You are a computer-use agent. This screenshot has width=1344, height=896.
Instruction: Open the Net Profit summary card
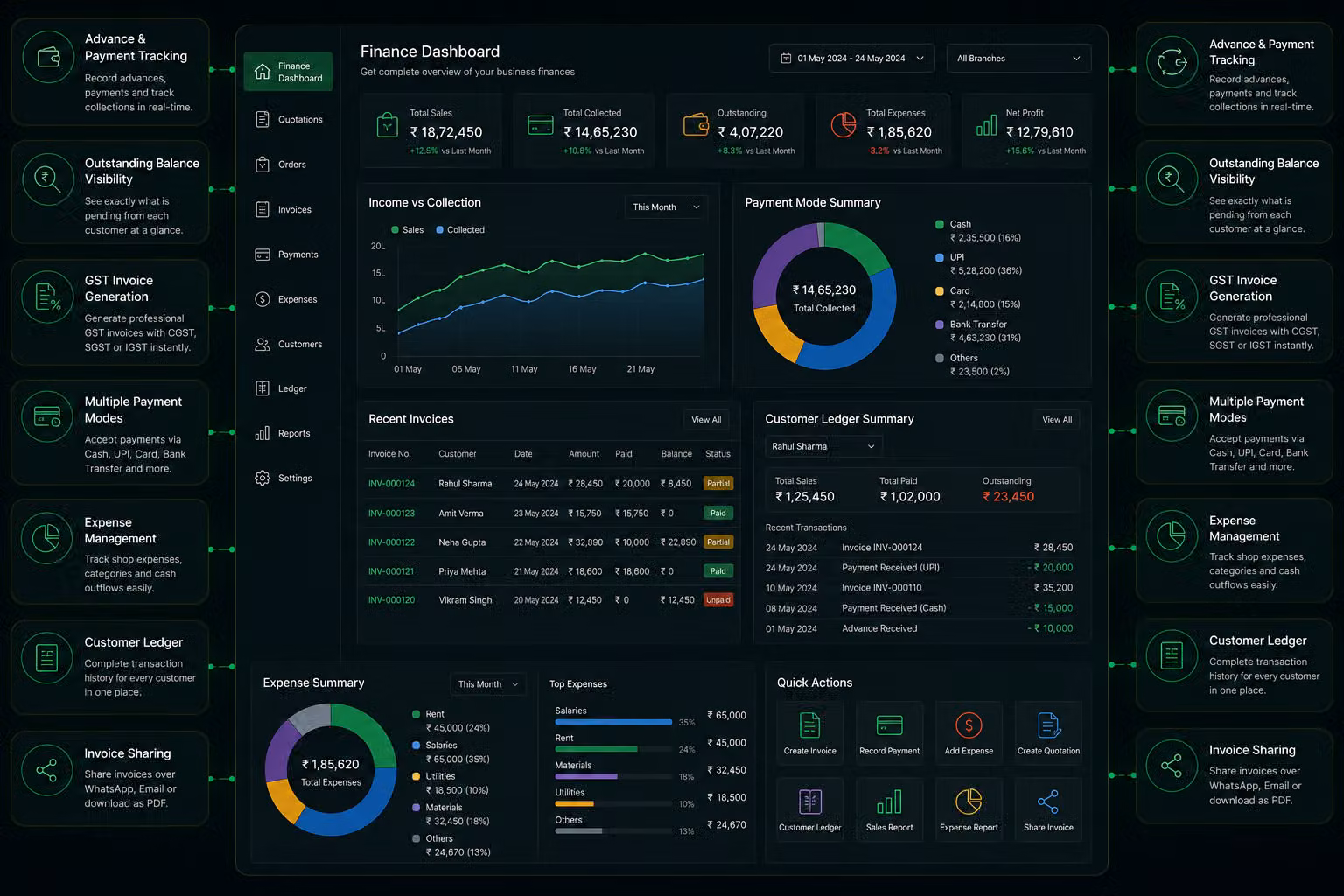(x=1027, y=130)
